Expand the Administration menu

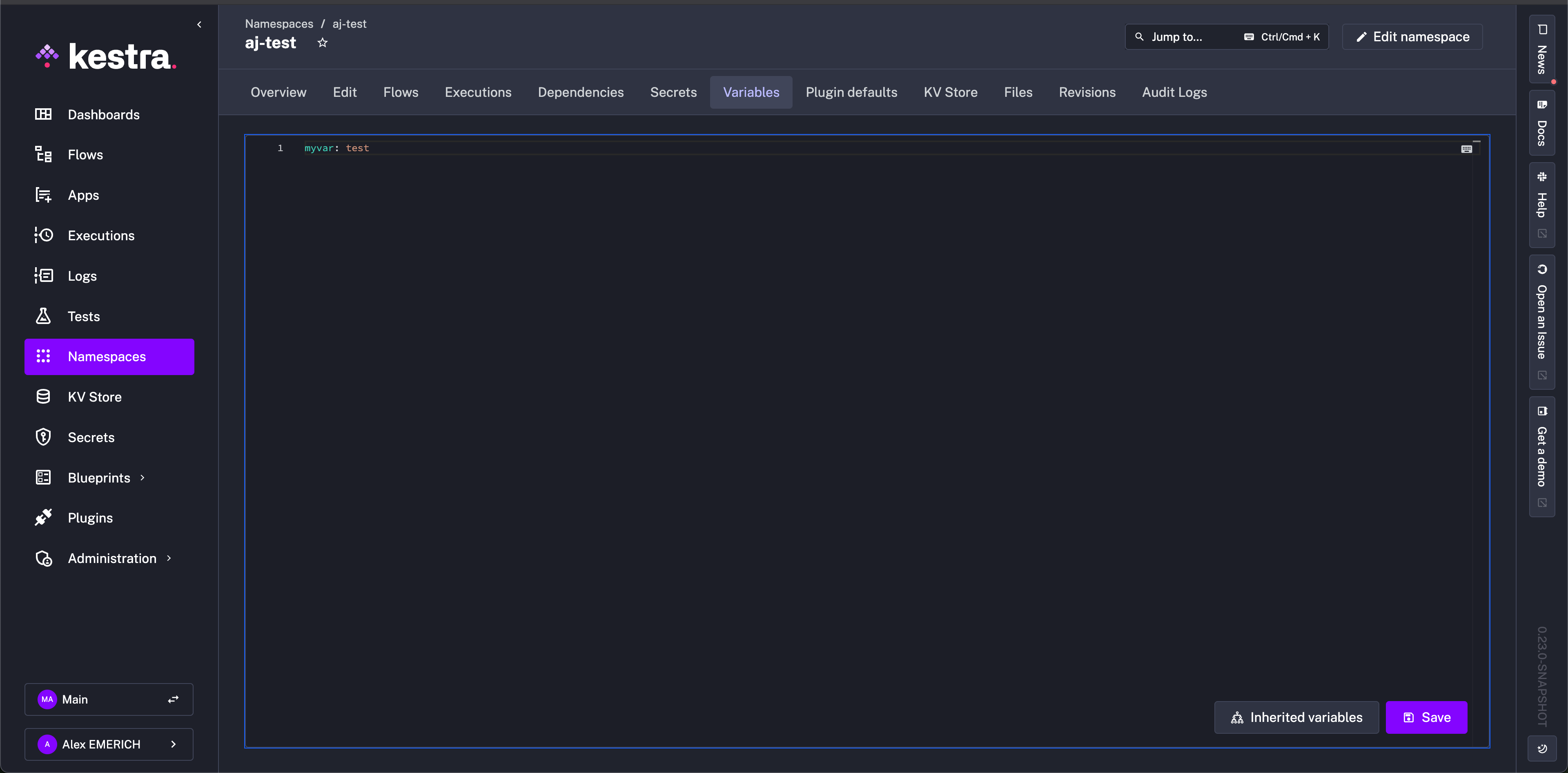[169, 558]
